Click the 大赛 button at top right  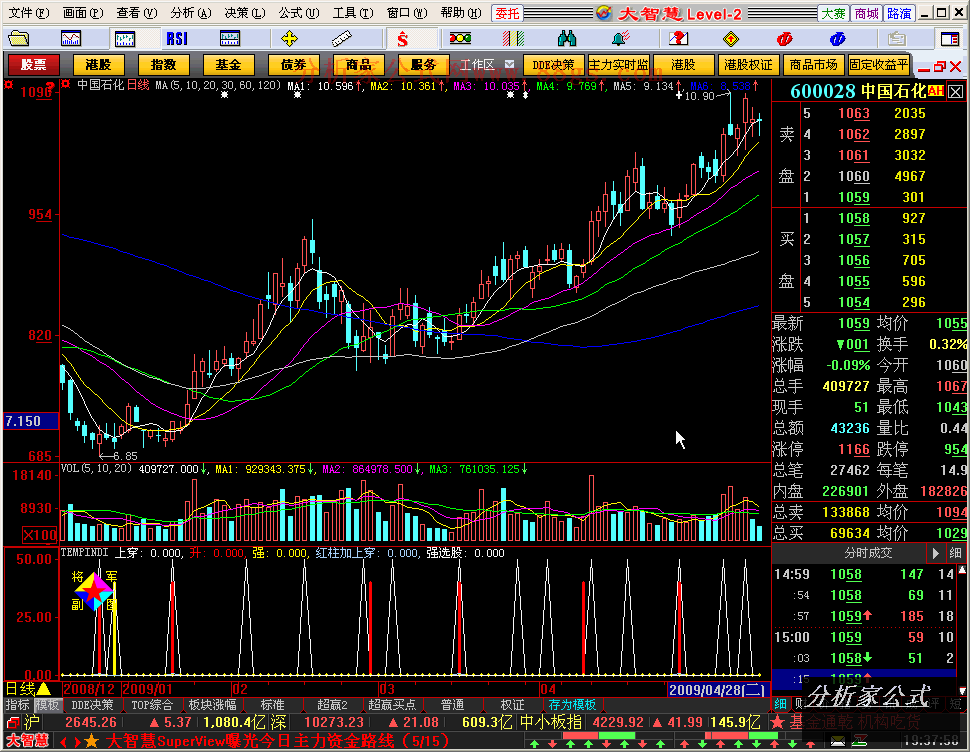[833, 13]
